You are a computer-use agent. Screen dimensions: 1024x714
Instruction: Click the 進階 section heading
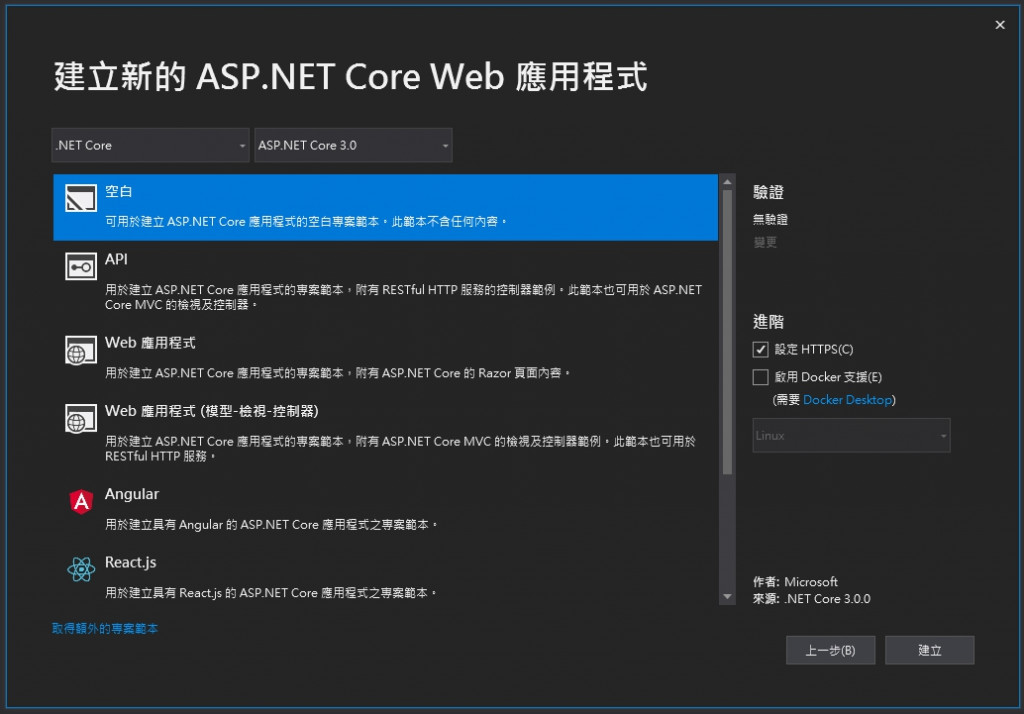tap(768, 321)
